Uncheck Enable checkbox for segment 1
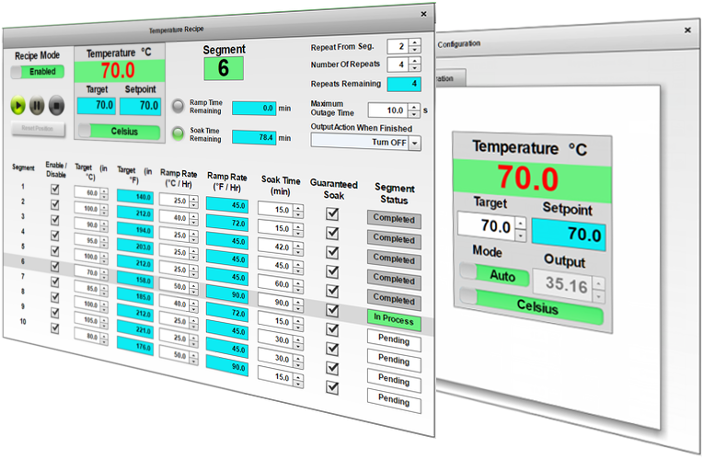 click(x=55, y=187)
